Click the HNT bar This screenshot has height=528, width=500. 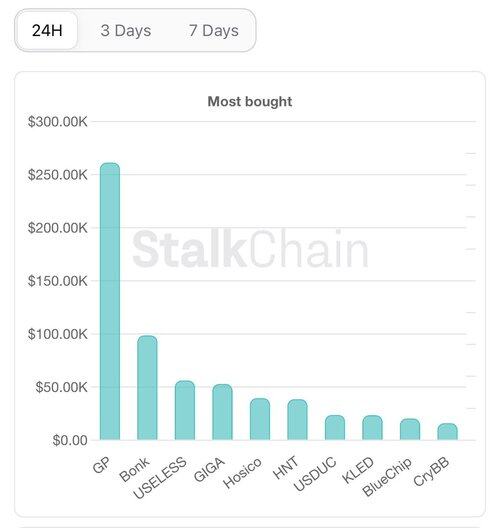[297, 420]
